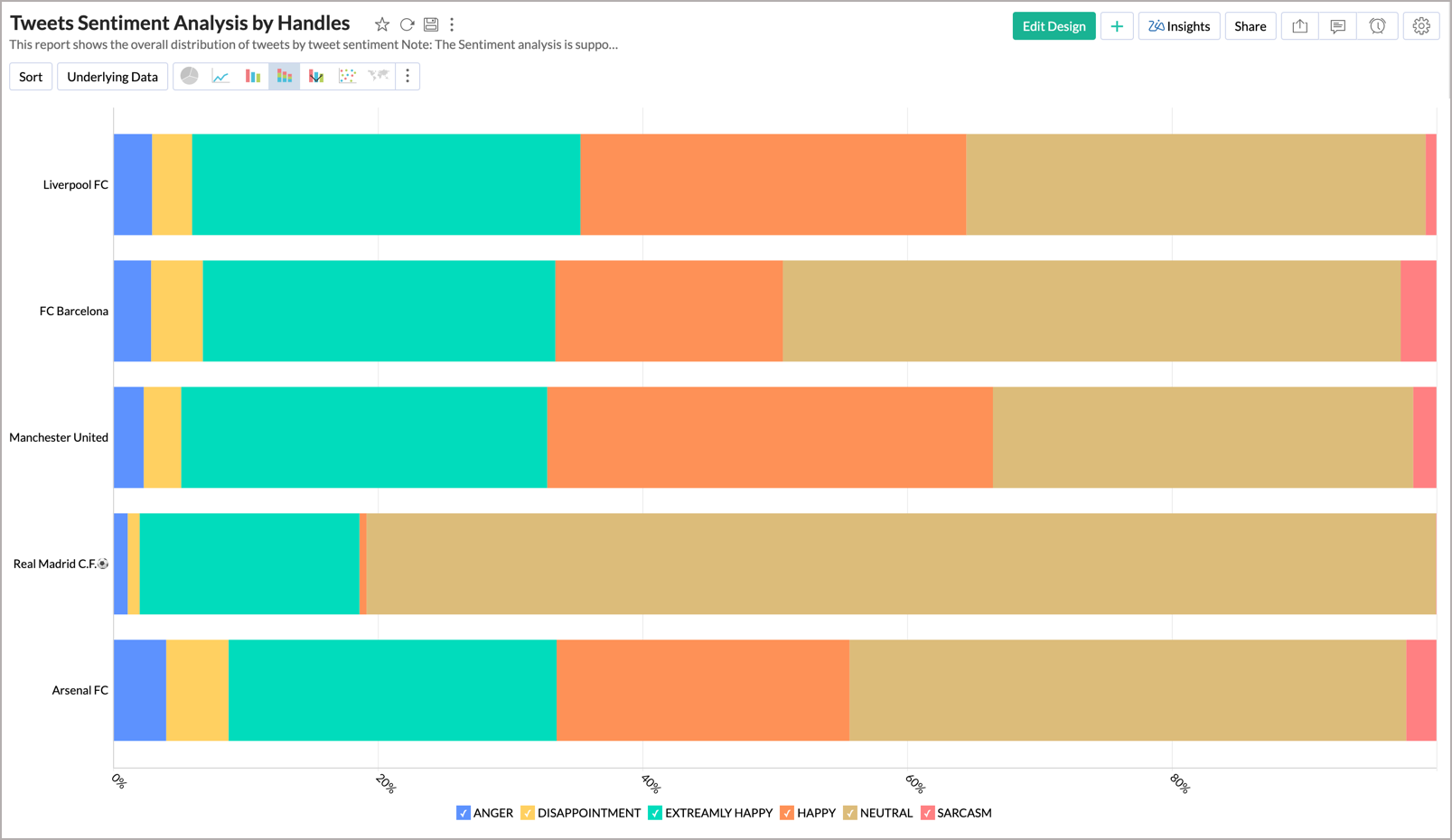Click Arsenal FC's blue Anger segment

click(x=140, y=690)
